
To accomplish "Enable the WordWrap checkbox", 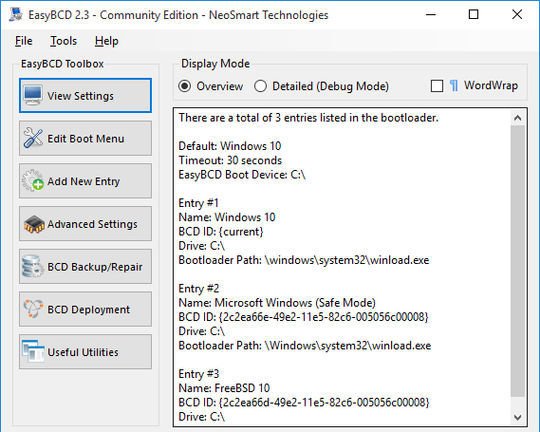I will click(x=437, y=86).
